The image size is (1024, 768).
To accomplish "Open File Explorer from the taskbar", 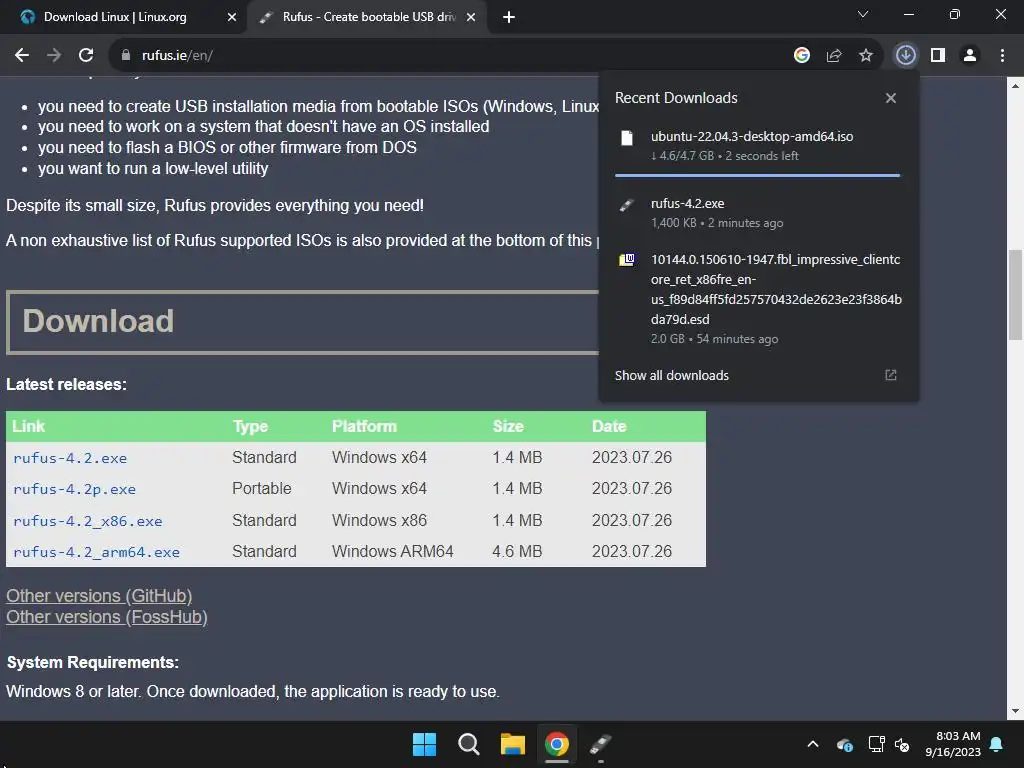I will [x=513, y=744].
